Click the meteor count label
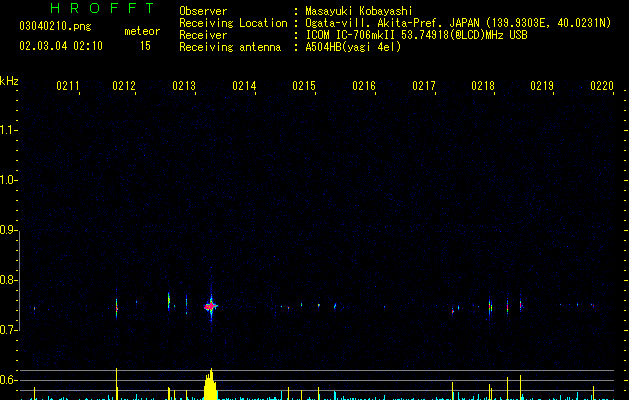 [x=142, y=31]
